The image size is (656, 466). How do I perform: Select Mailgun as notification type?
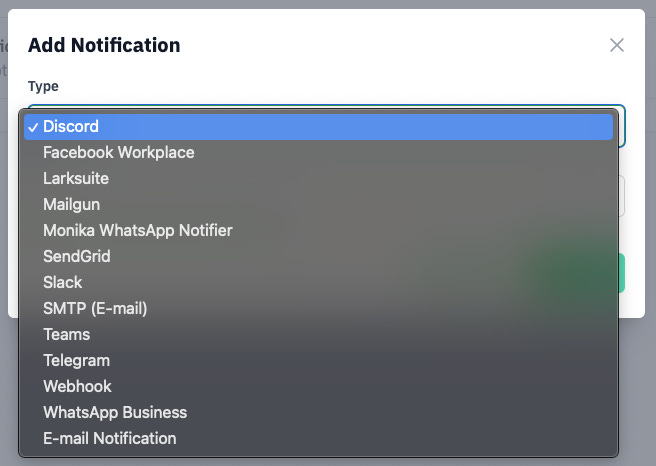pyautogui.click(x=318, y=205)
